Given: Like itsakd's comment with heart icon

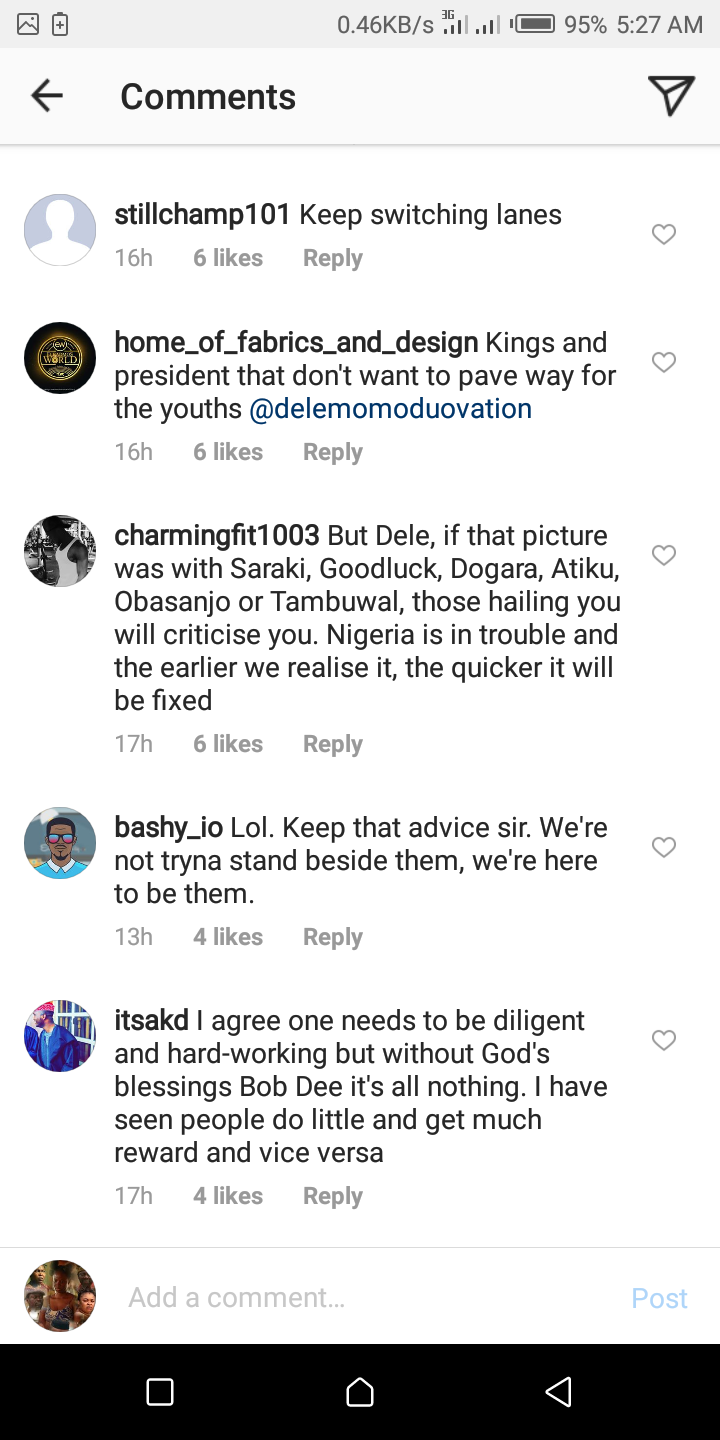Looking at the screenshot, I should tap(664, 1041).
